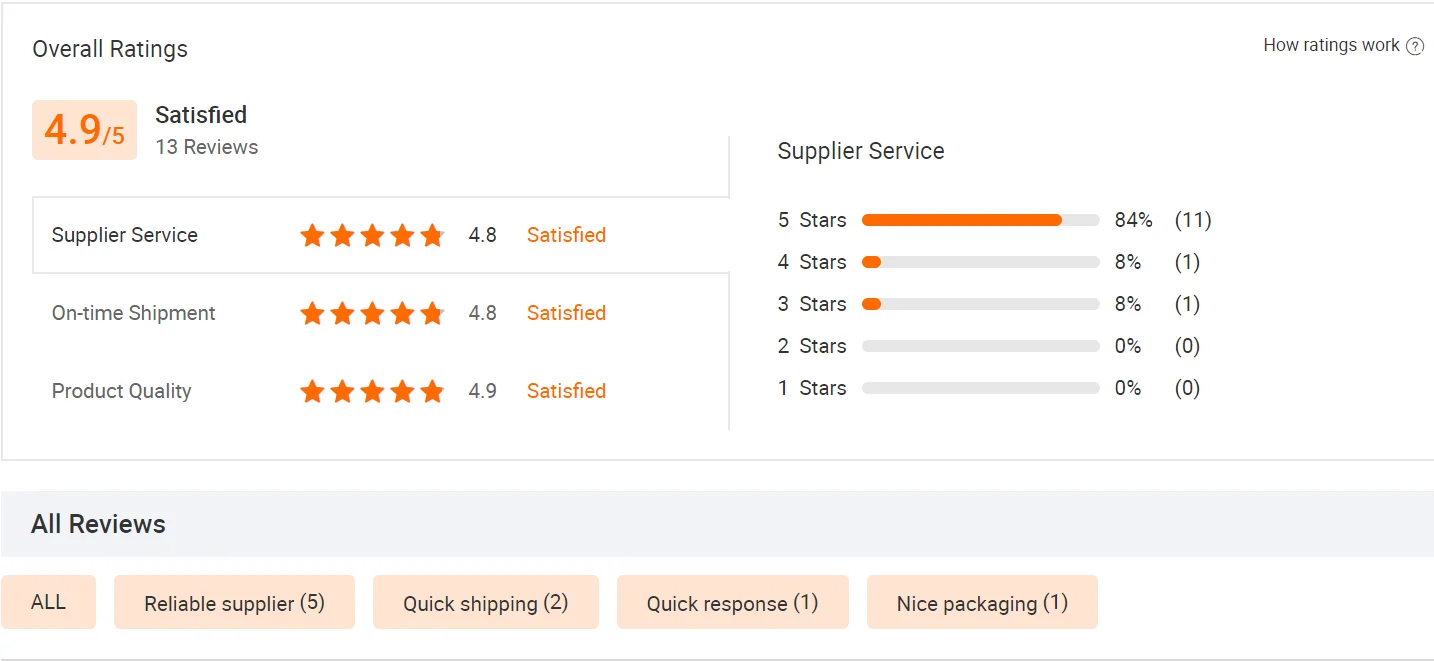
Task: Filter reviews by Nice packaging tag
Action: click(982, 603)
